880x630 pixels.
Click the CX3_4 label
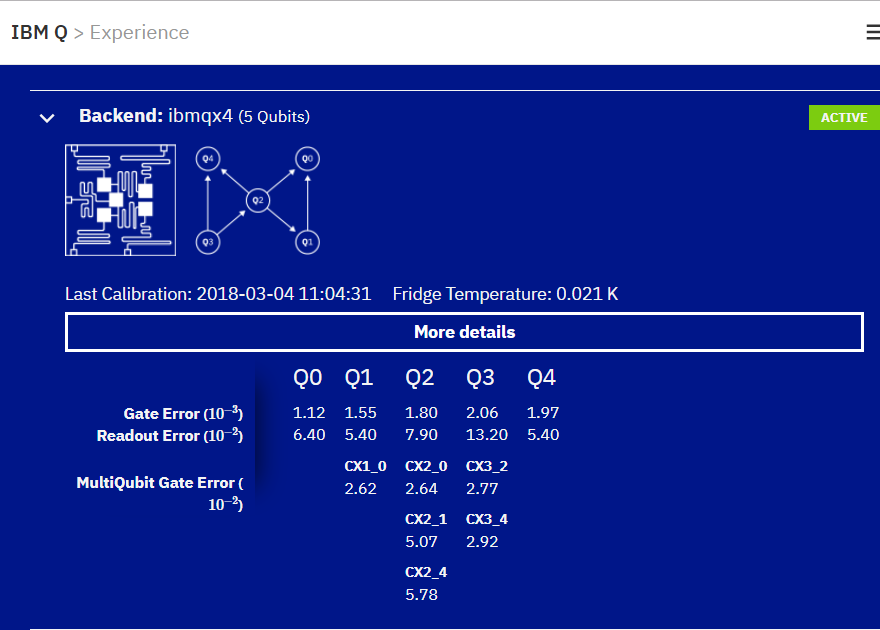tap(487, 519)
